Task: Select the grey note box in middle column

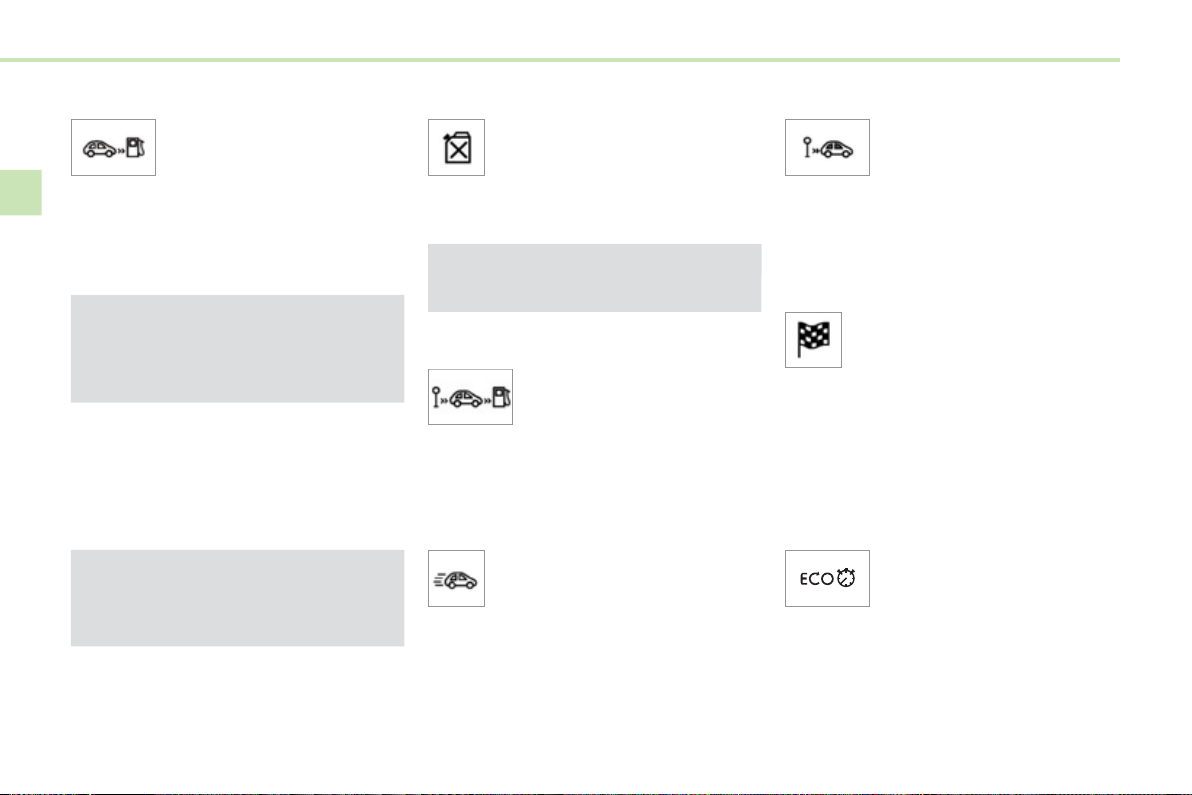Action: point(594,277)
